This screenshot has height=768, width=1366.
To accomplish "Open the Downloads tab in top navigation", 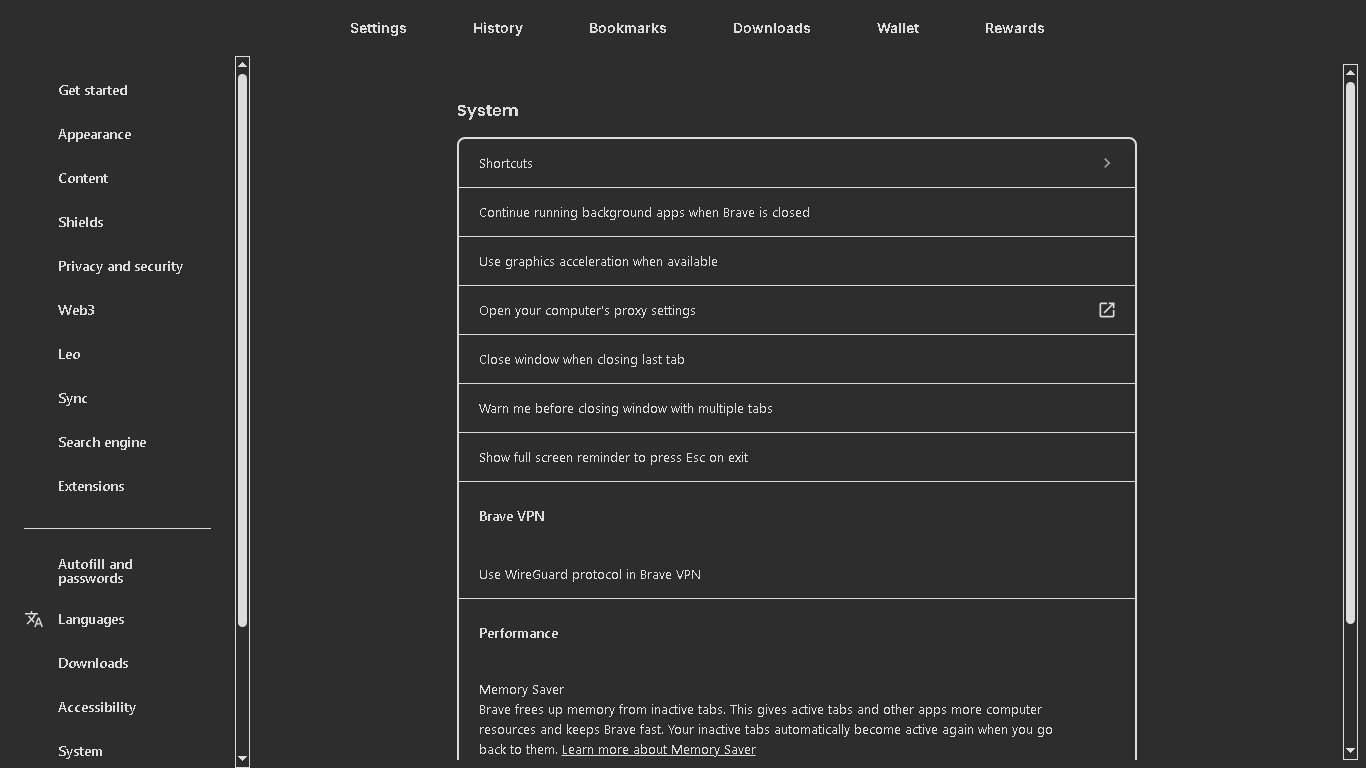I will point(772,28).
